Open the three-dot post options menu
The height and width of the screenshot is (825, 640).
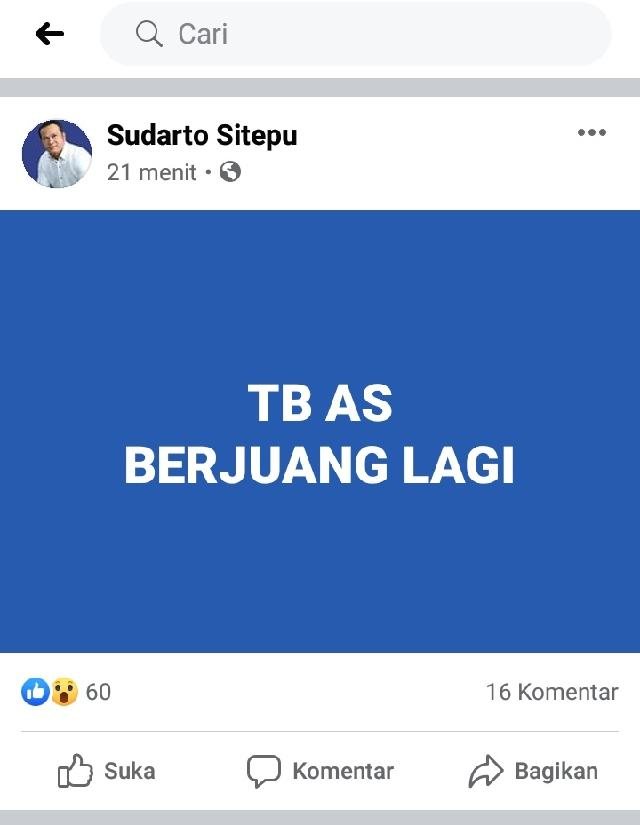pyautogui.click(x=592, y=133)
